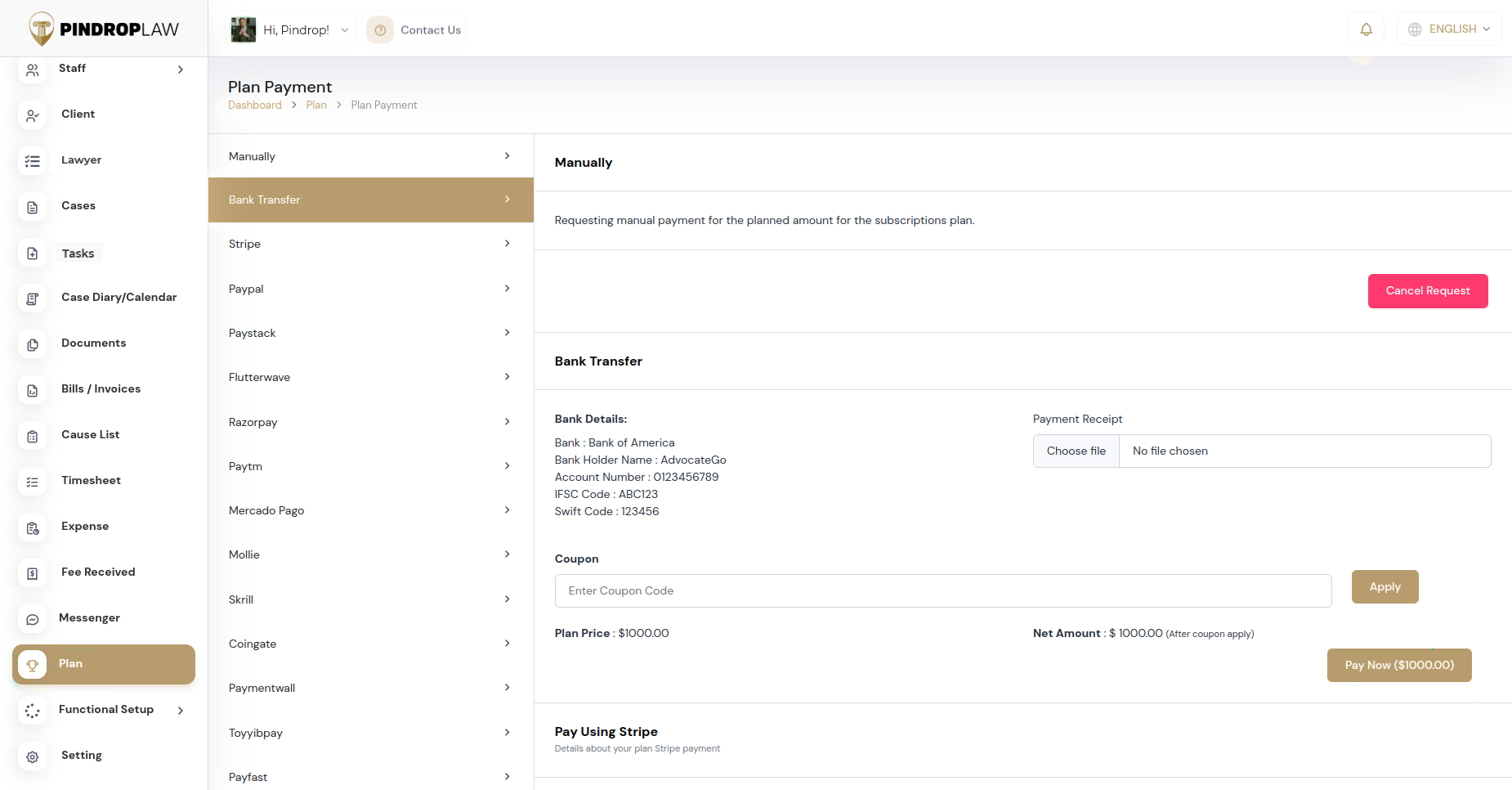Image resolution: width=1512 pixels, height=790 pixels.
Task: Select the Bank Transfer payment tab
Action: (371, 200)
